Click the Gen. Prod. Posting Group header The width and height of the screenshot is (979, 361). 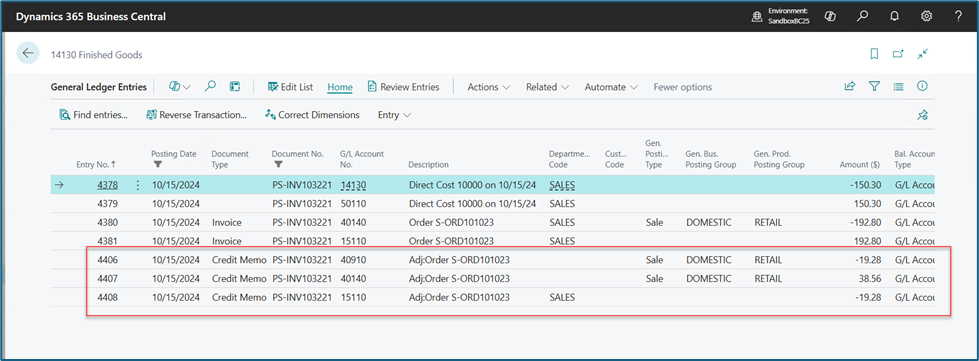point(779,159)
